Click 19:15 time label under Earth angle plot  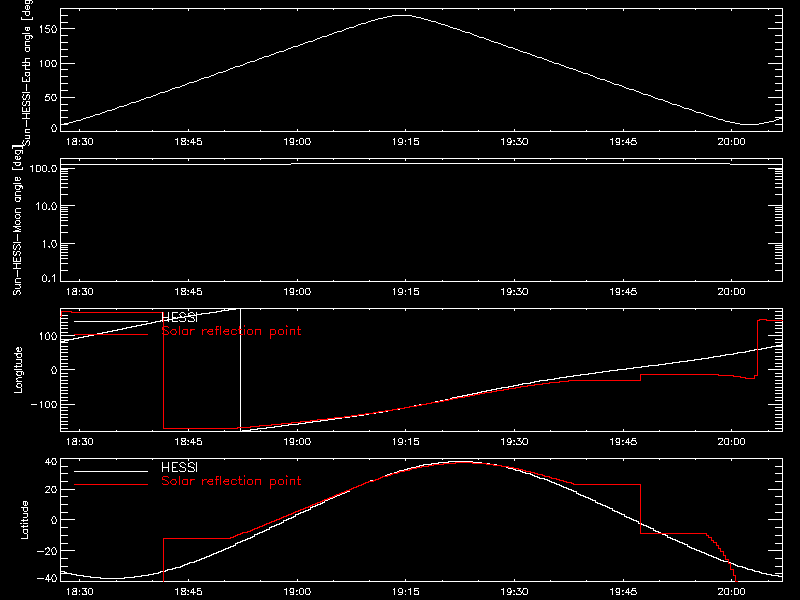tap(406, 142)
